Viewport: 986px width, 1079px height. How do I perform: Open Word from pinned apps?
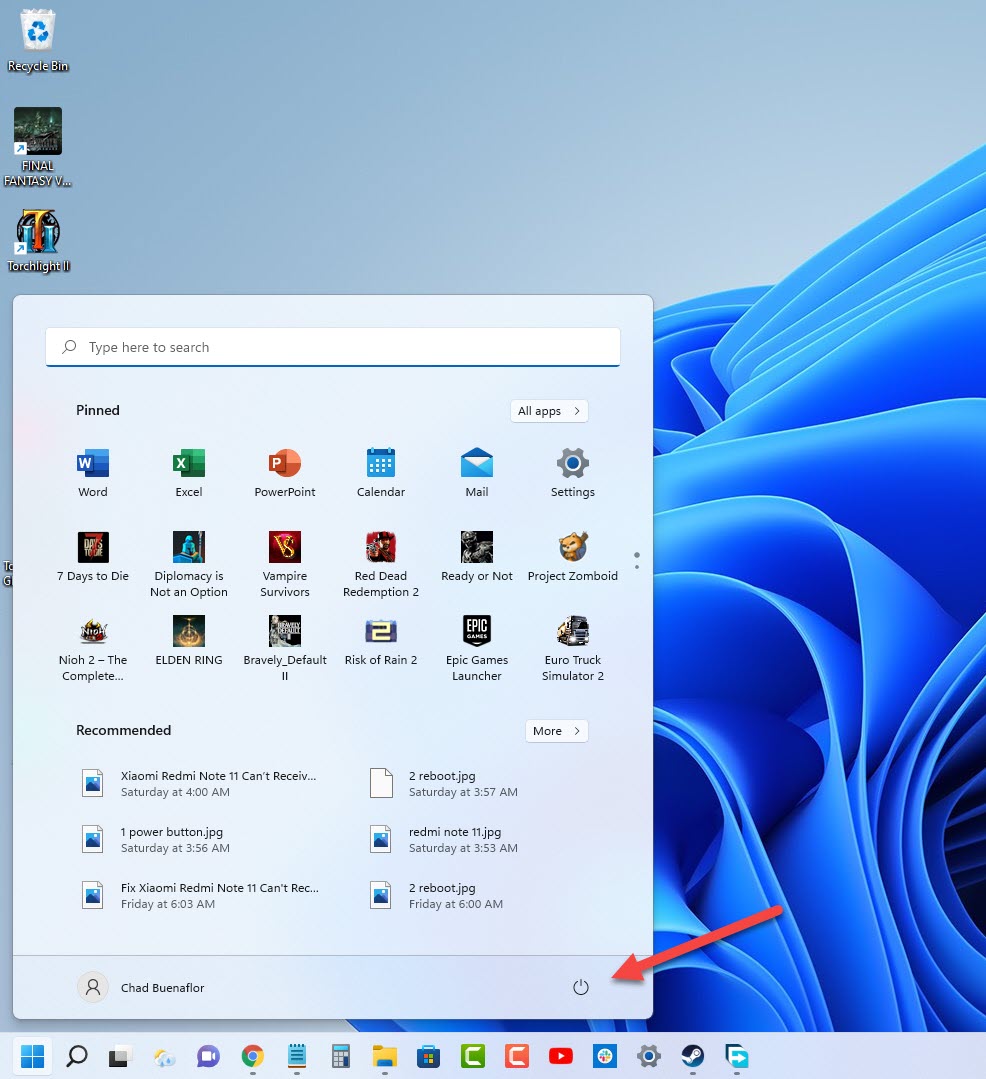93,473
